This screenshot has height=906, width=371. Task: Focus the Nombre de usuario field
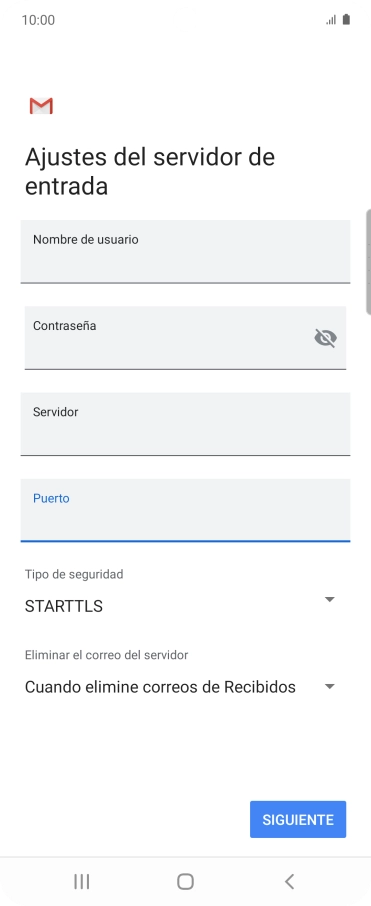point(186,251)
